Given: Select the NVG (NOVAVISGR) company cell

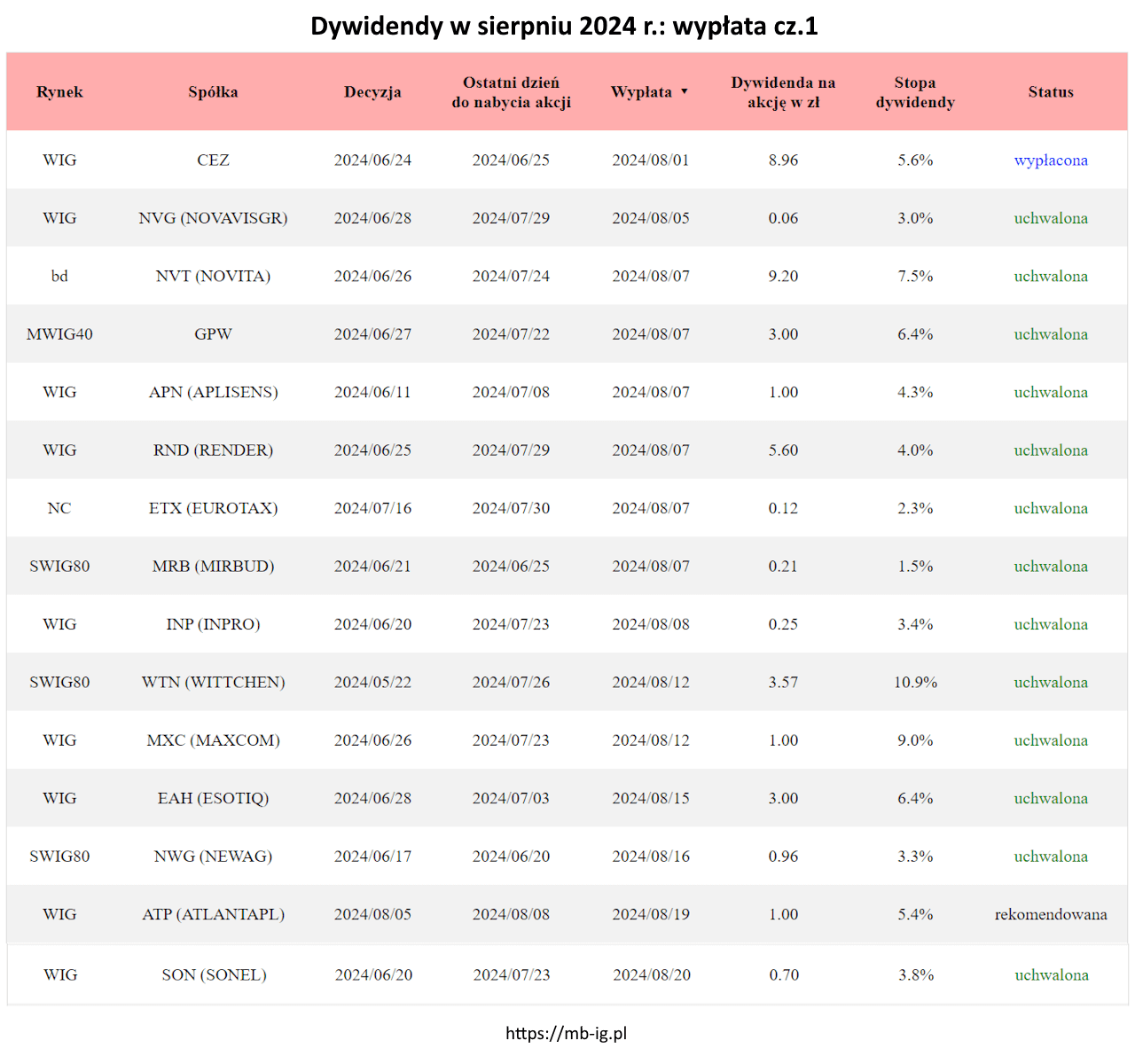Looking at the screenshot, I should point(213,218).
